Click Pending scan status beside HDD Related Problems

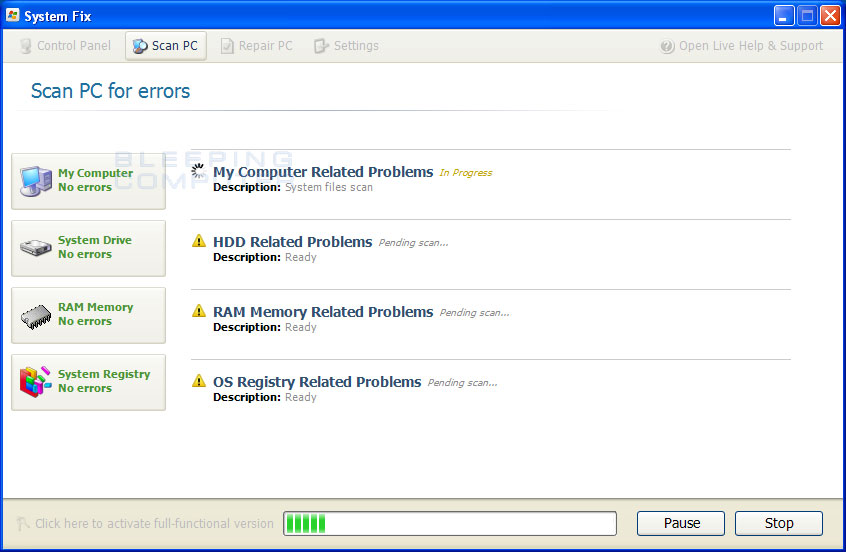pyautogui.click(x=413, y=243)
